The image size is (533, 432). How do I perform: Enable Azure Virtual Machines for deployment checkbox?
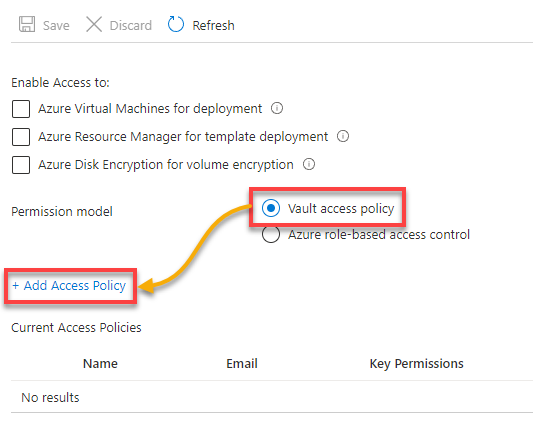click(21, 109)
